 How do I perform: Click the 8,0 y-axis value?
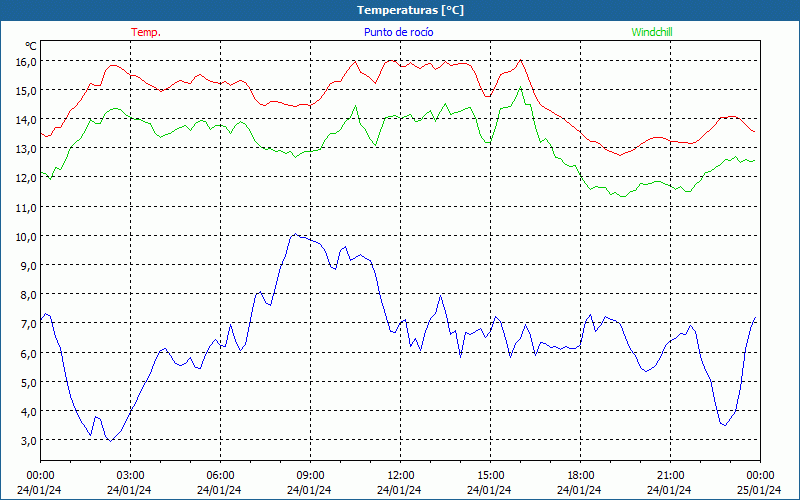[29, 294]
